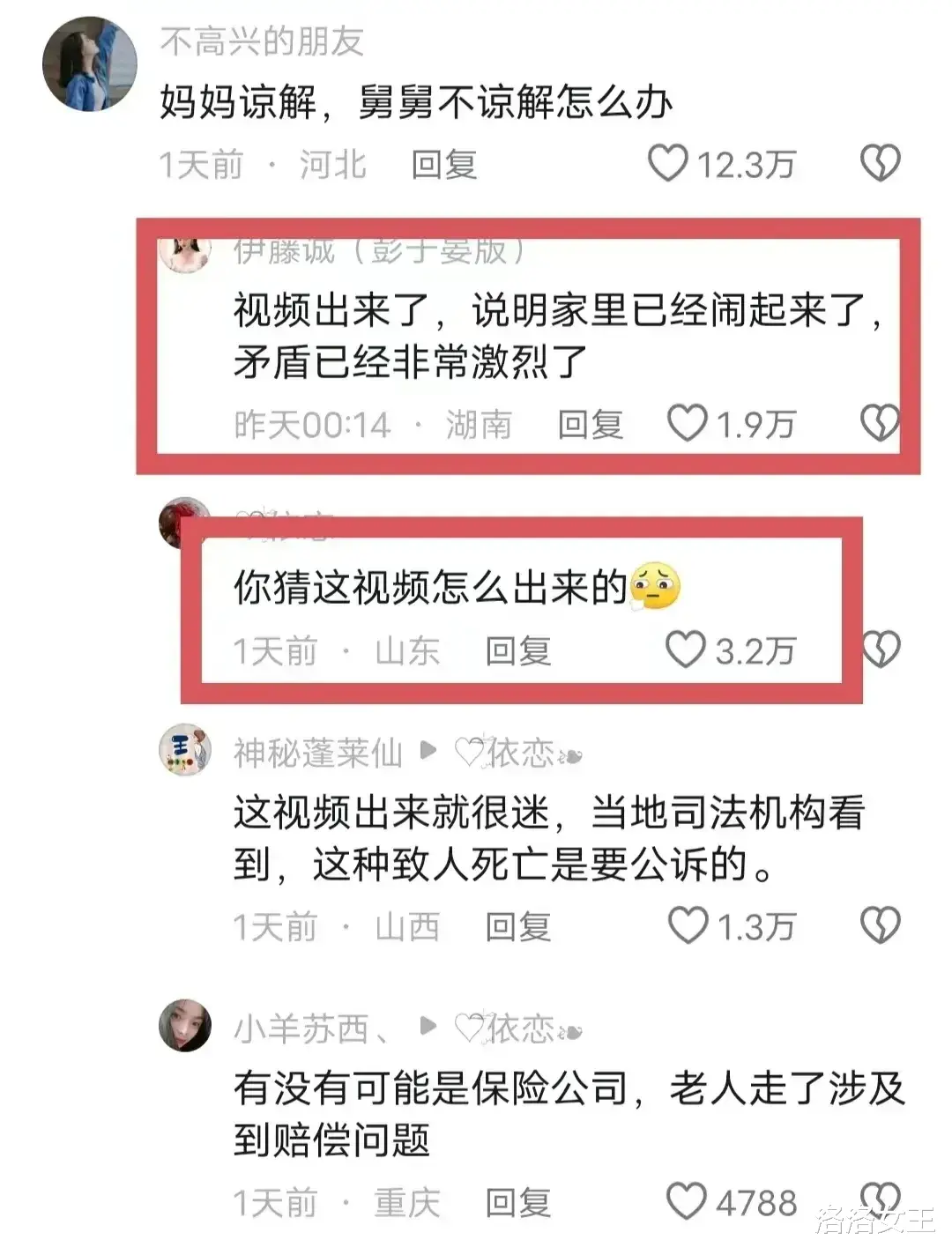Viewport: 952px width, 1255px height.
Task: Tap broken heart on 湖南 comment
Action: pos(880,423)
